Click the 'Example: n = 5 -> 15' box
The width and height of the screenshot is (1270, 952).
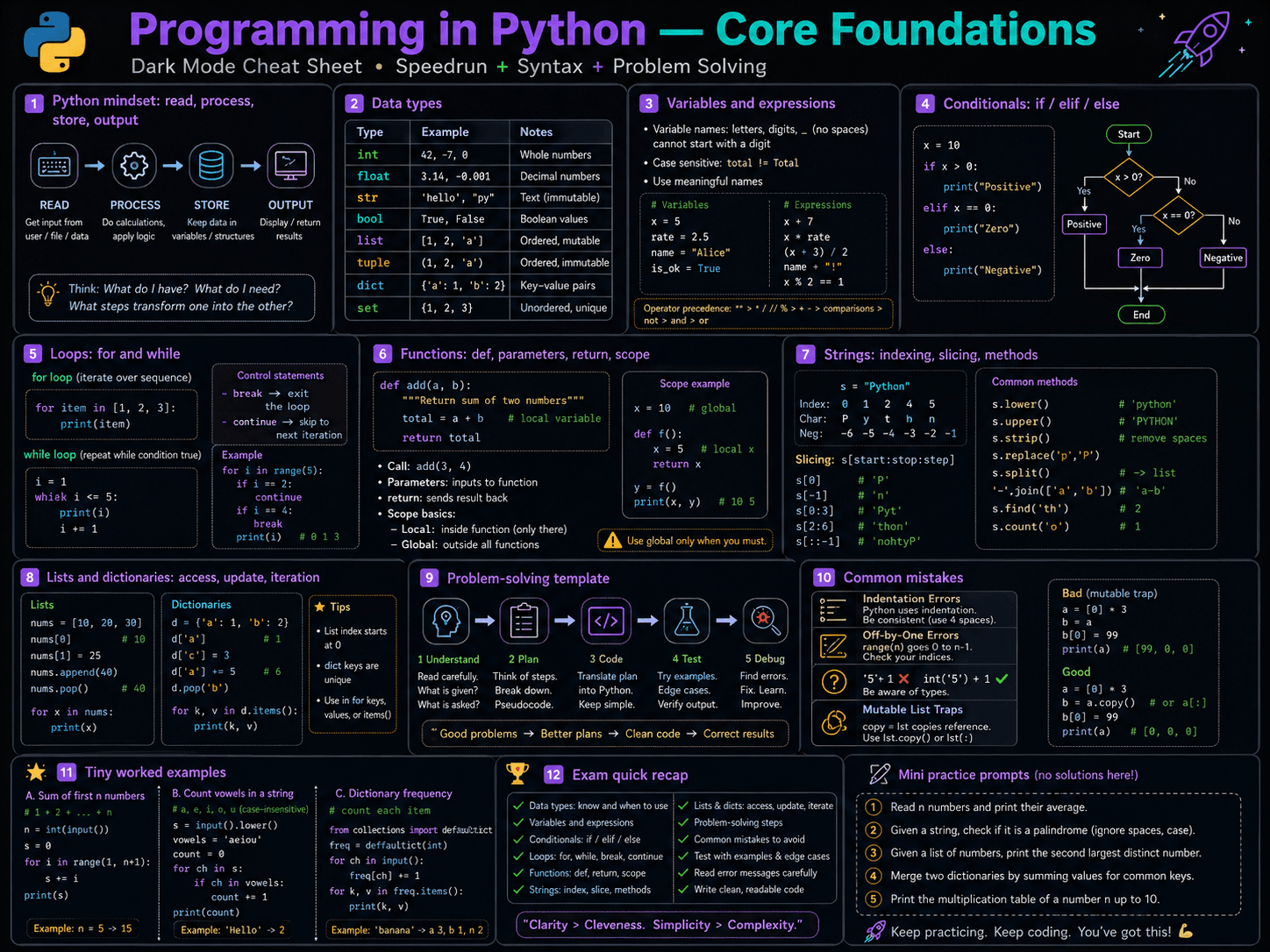[x=82, y=928]
